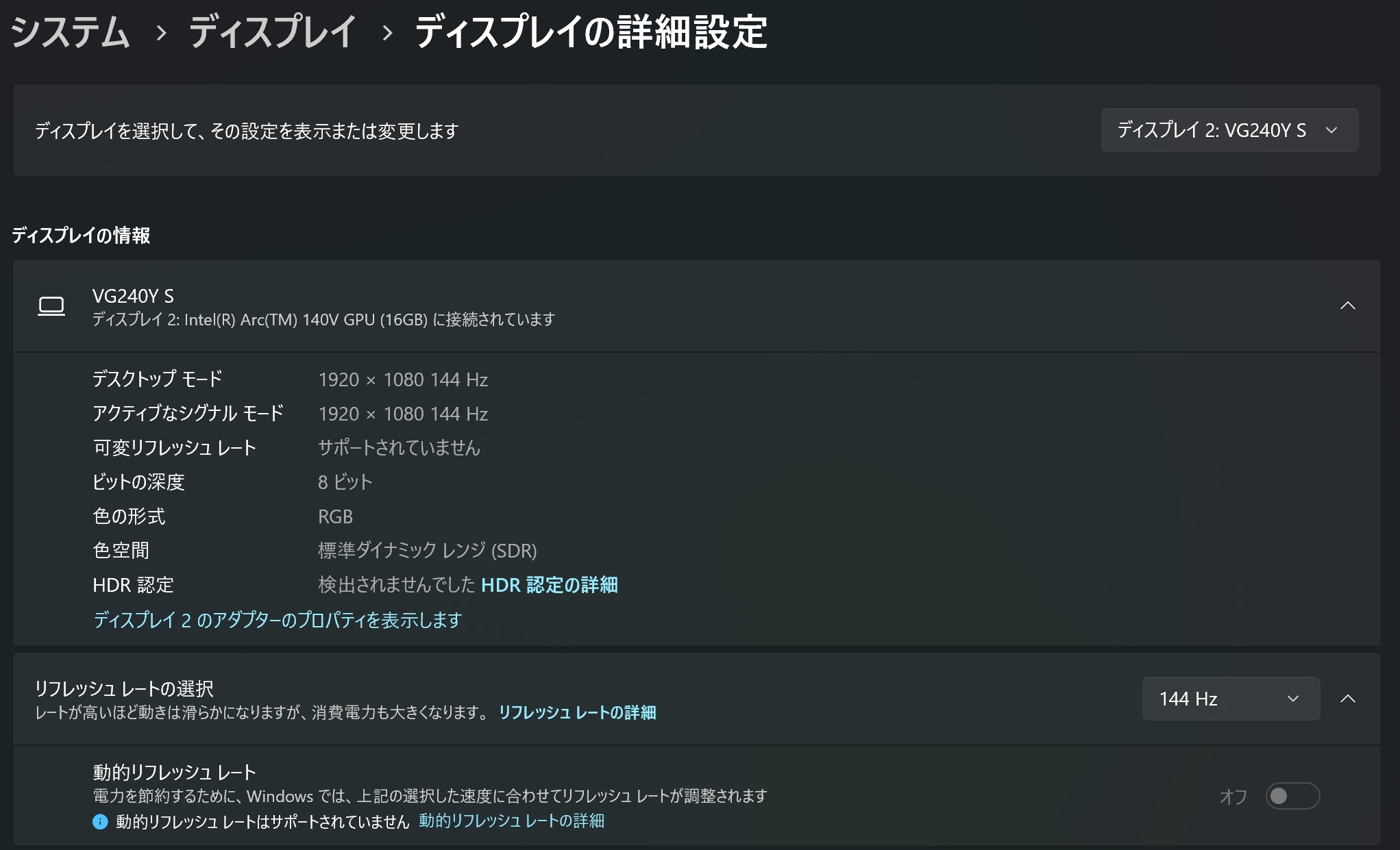The image size is (1400, 850).
Task: Open the display selector dropdown VG240Y S
Action: pos(1229,130)
